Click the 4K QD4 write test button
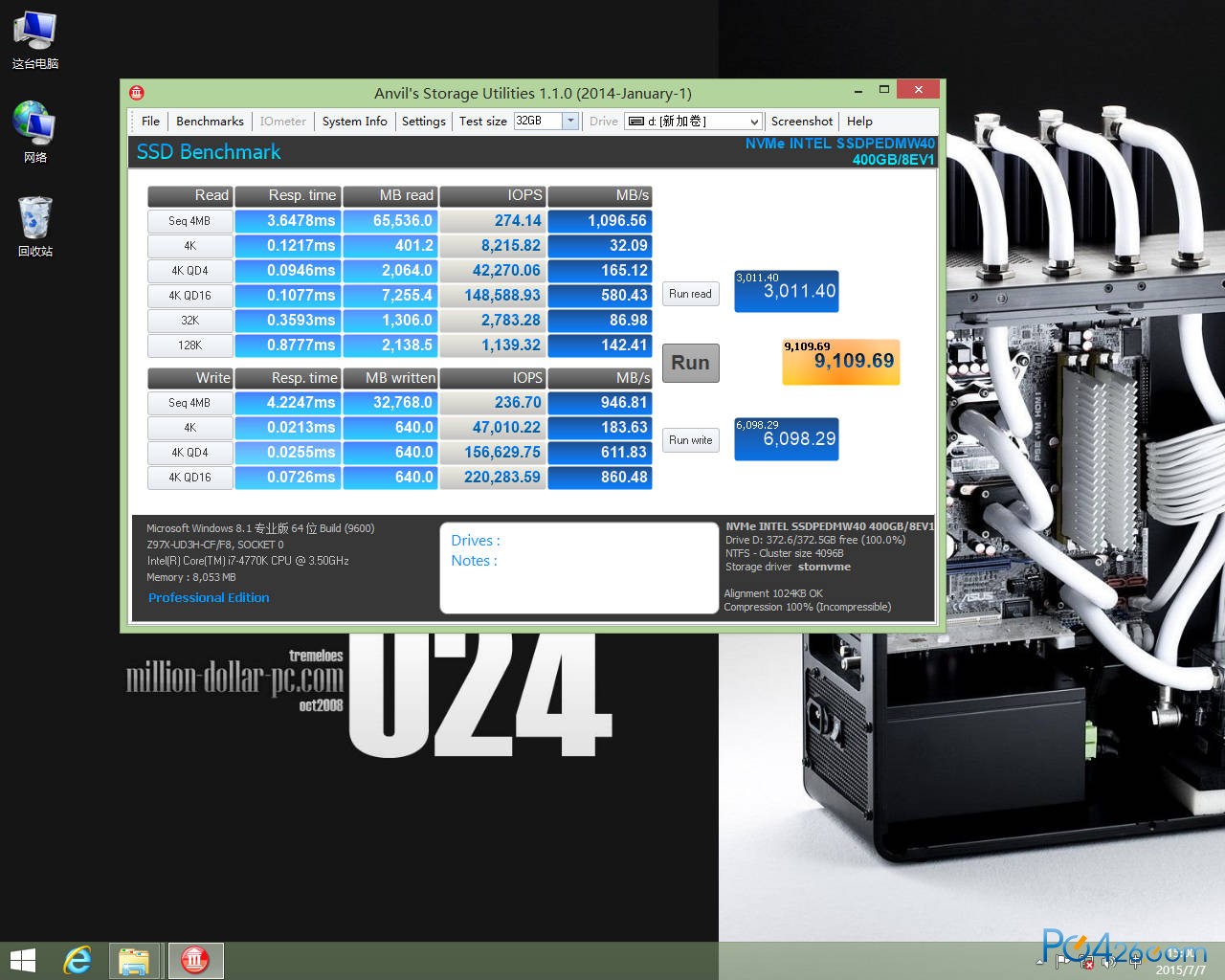Image resolution: width=1225 pixels, height=980 pixels. 189,453
